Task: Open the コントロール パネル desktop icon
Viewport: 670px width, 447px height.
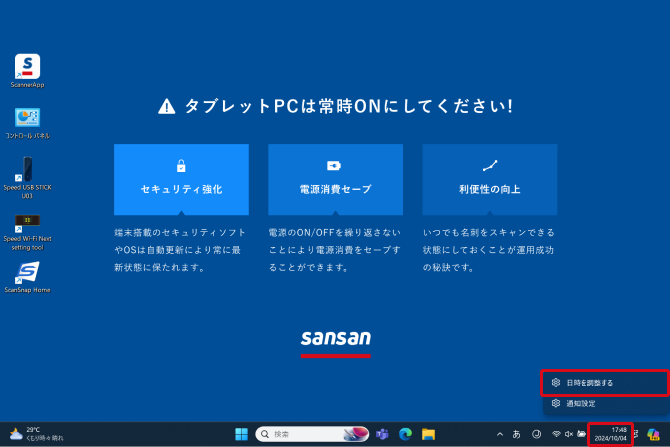Action: [x=27, y=123]
